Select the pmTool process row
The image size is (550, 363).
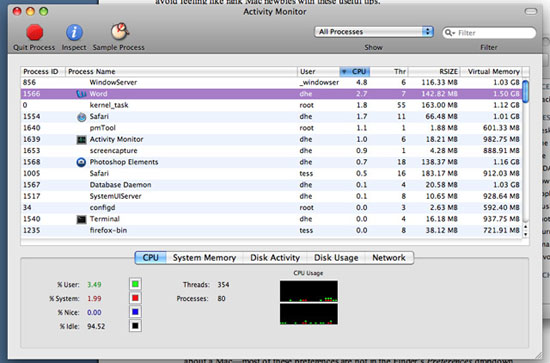271,128
